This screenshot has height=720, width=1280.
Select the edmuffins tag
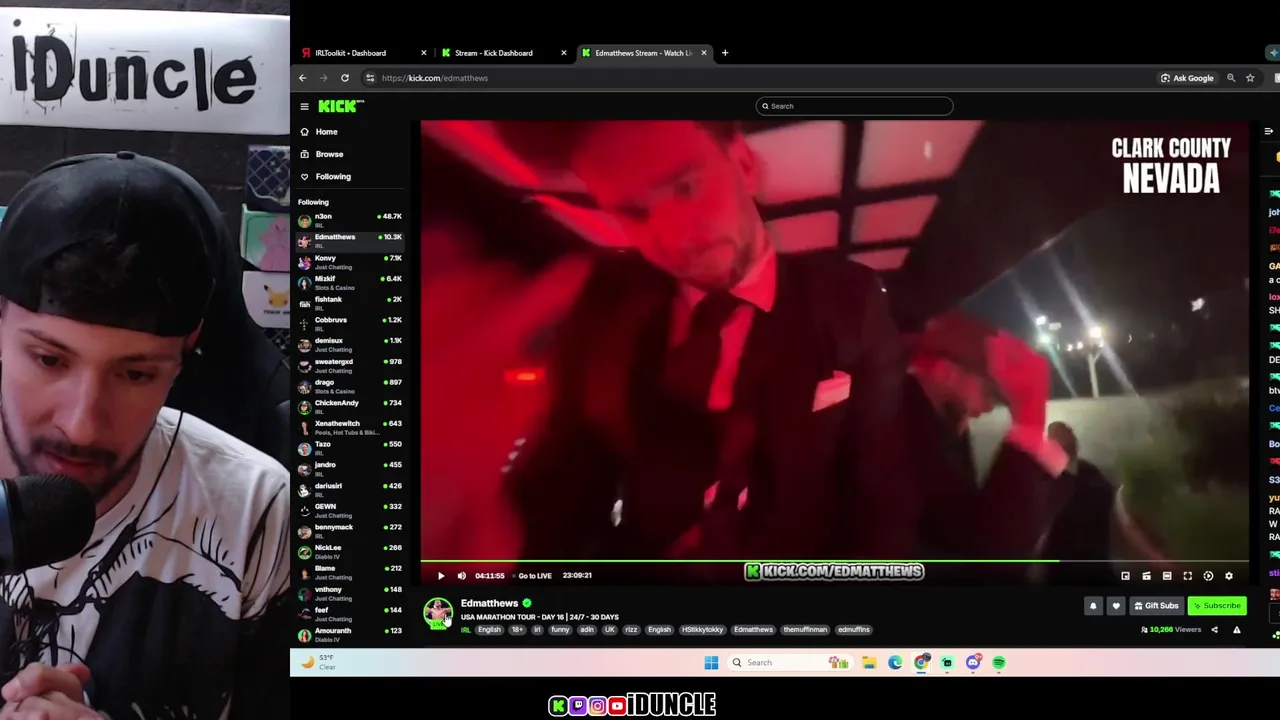tap(854, 630)
